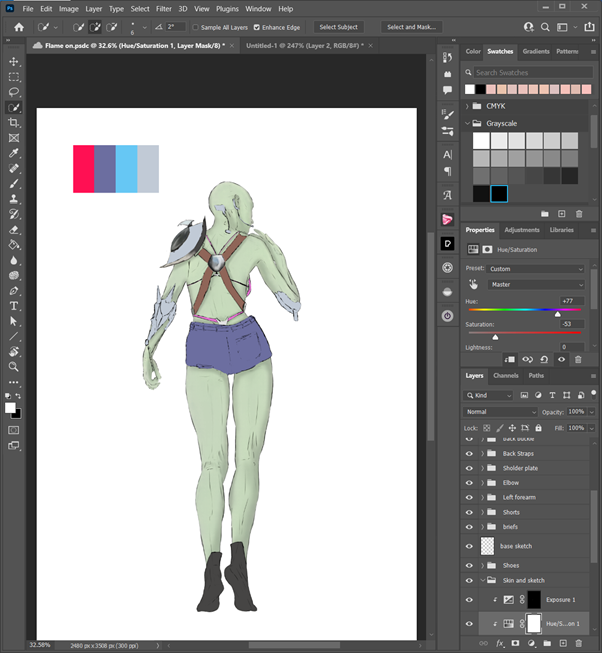This screenshot has height=653, width=602.
Task: Pick the Eyedropper tool
Action: (x=14, y=153)
